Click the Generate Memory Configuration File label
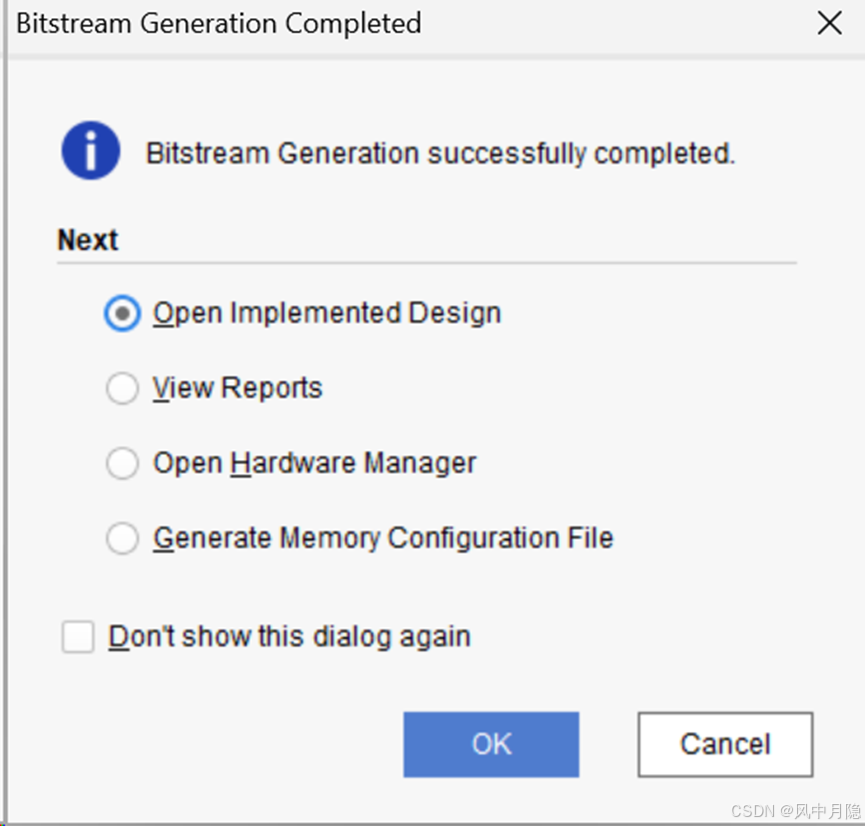The image size is (865, 826). [383, 538]
